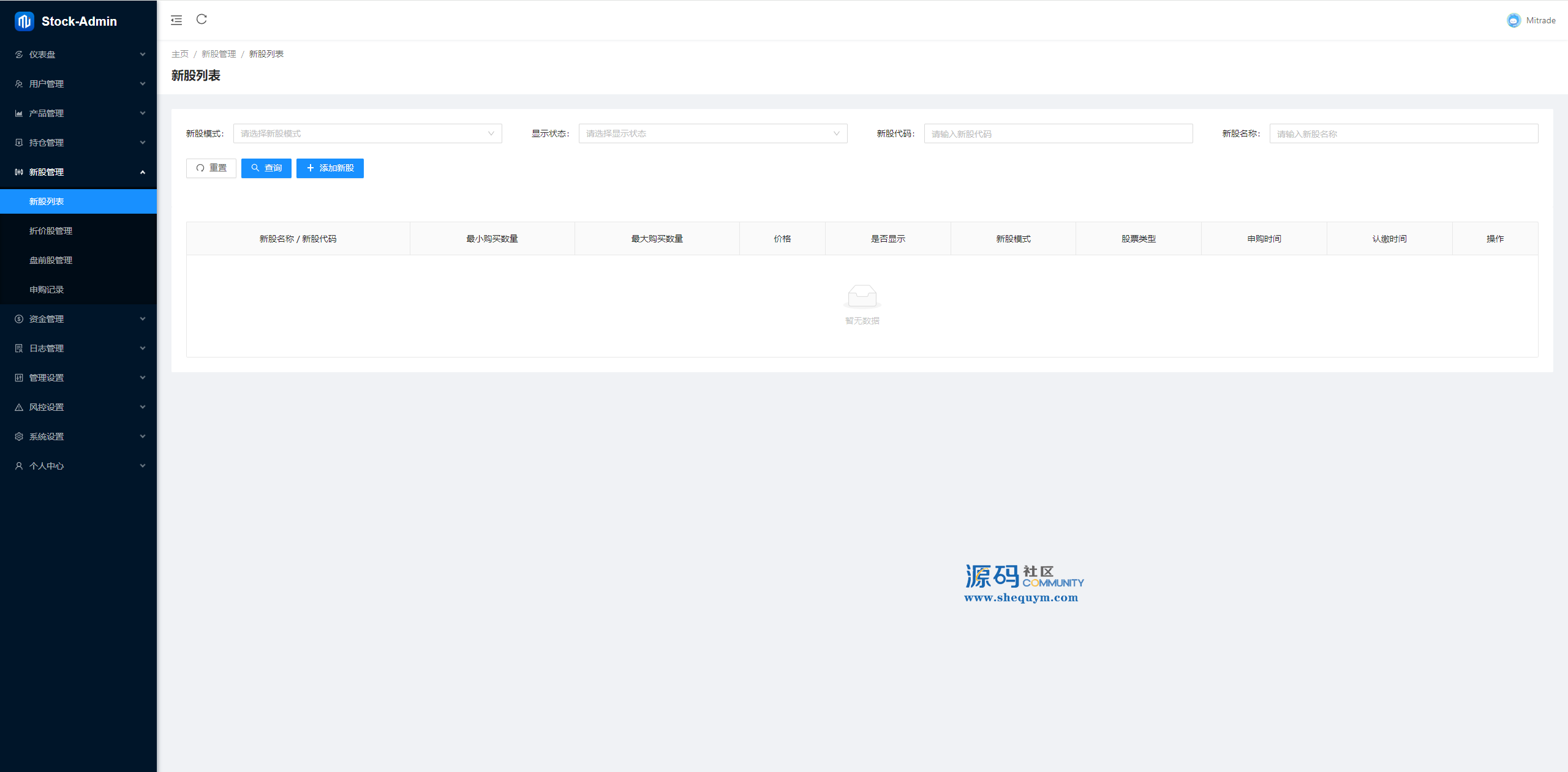
Task: Click the 日志管理 log icon
Action: point(19,348)
